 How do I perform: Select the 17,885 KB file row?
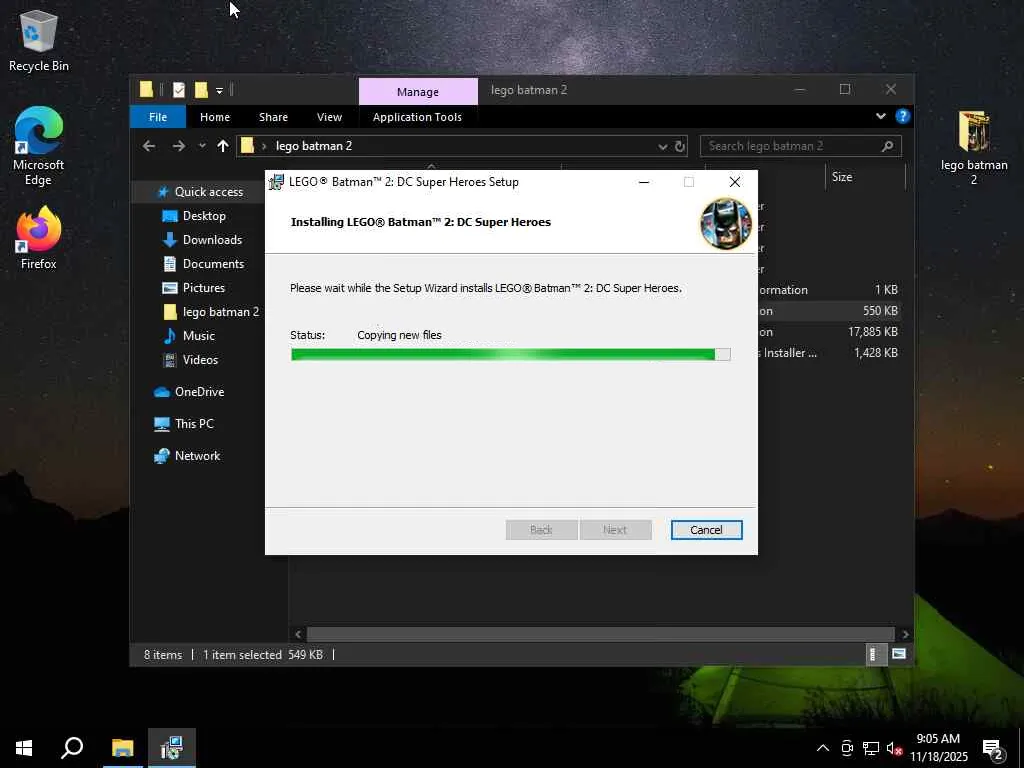pos(829,332)
